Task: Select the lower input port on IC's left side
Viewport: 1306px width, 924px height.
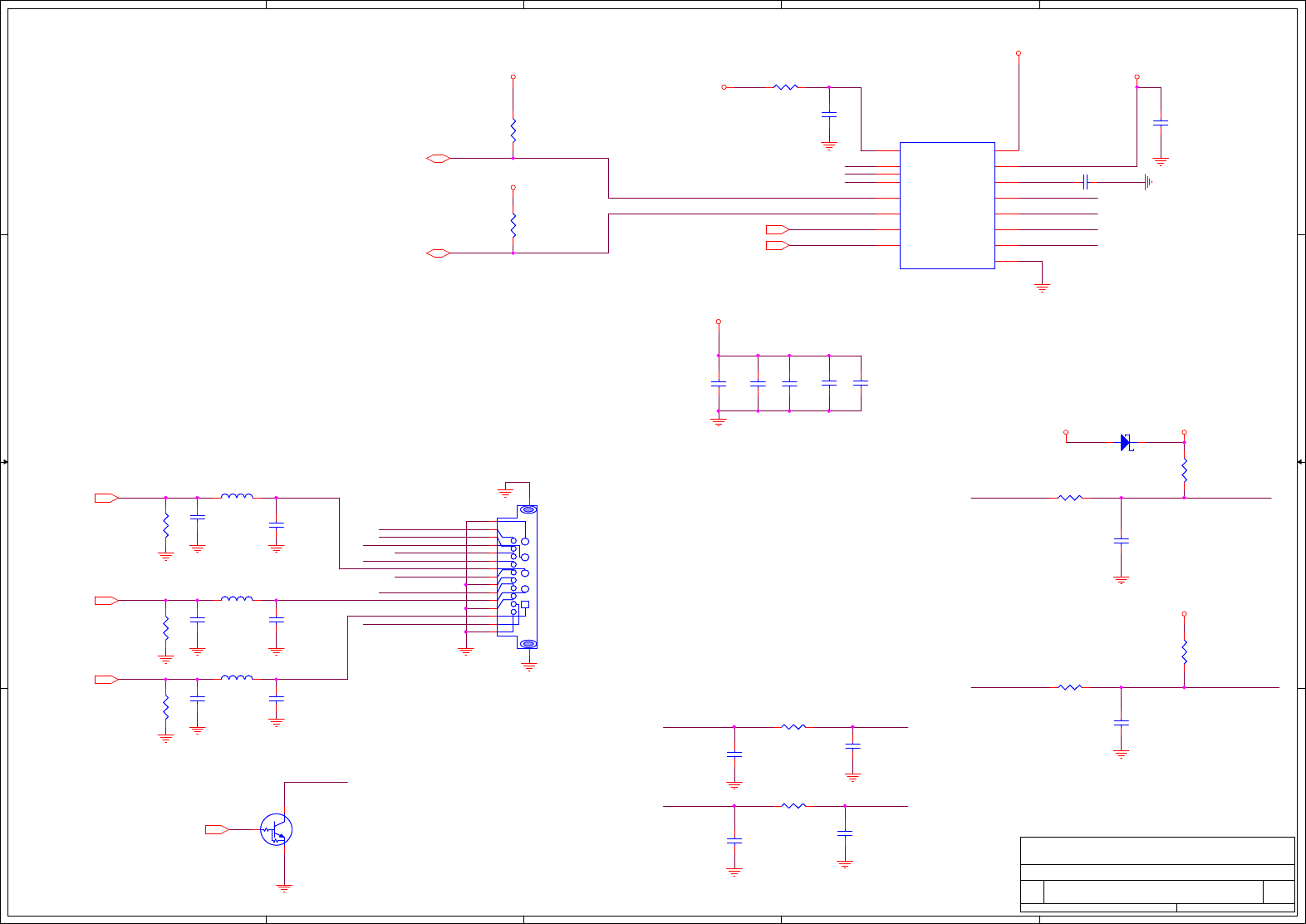Action: click(778, 245)
